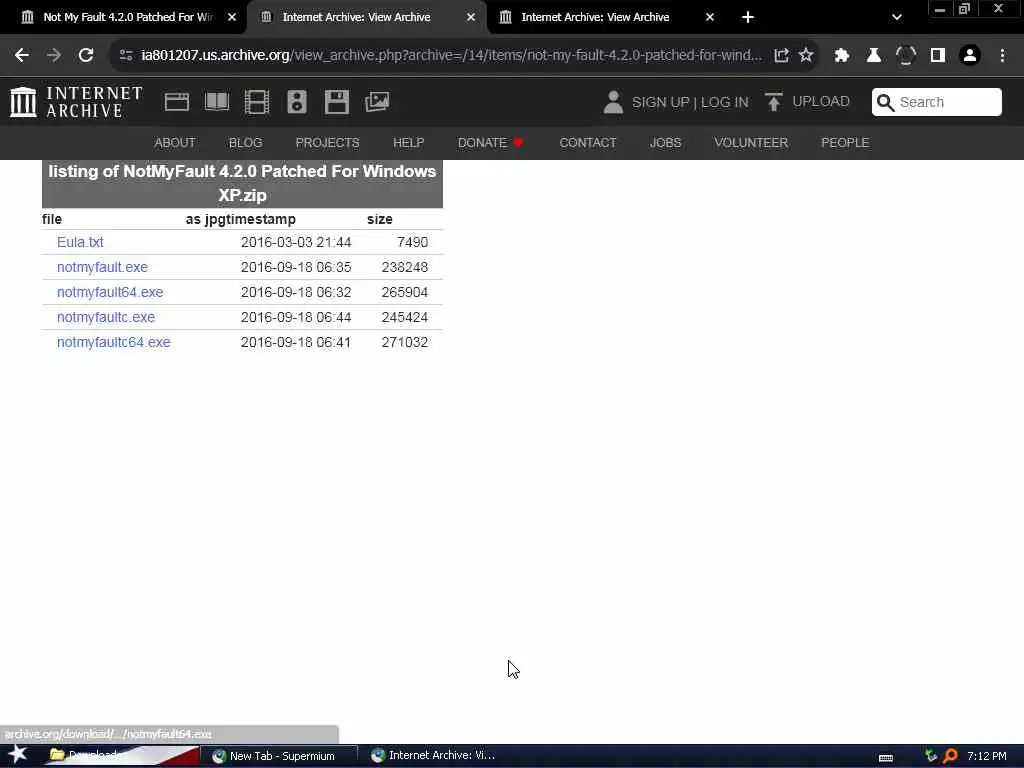Open the Start button star icon
The height and width of the screenshot is (768, 1024).
tap(18, 754)
